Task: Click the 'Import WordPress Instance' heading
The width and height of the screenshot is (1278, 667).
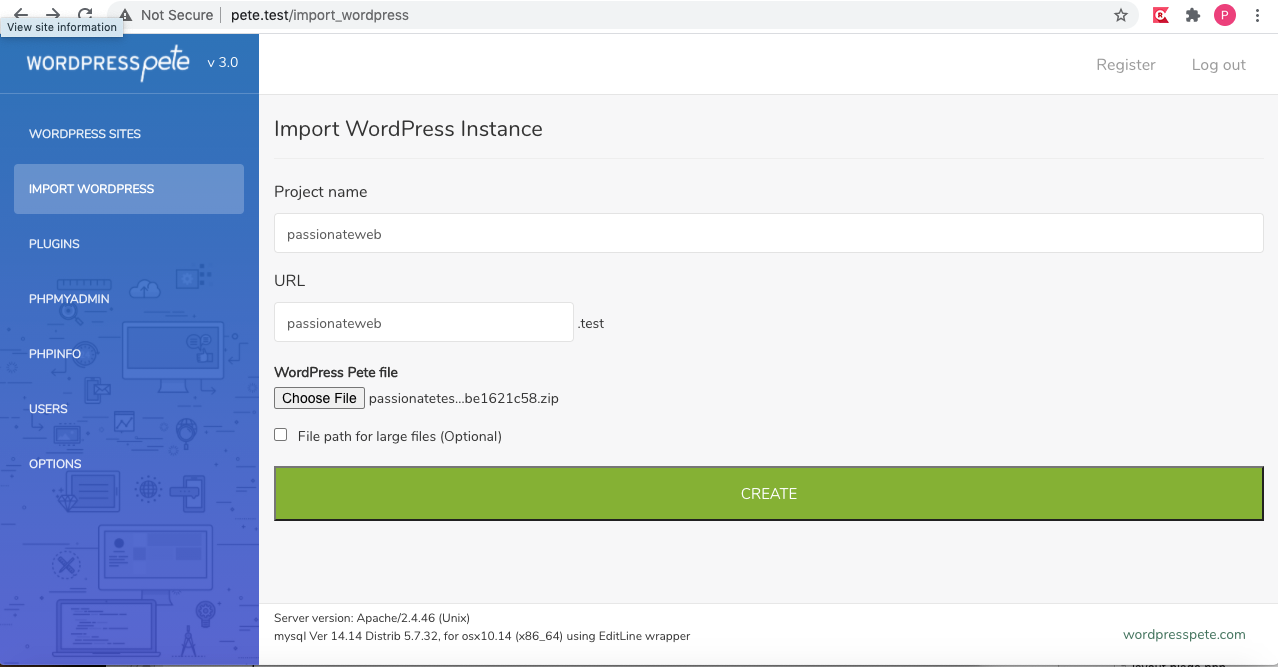Action: [x=408, y=129]
